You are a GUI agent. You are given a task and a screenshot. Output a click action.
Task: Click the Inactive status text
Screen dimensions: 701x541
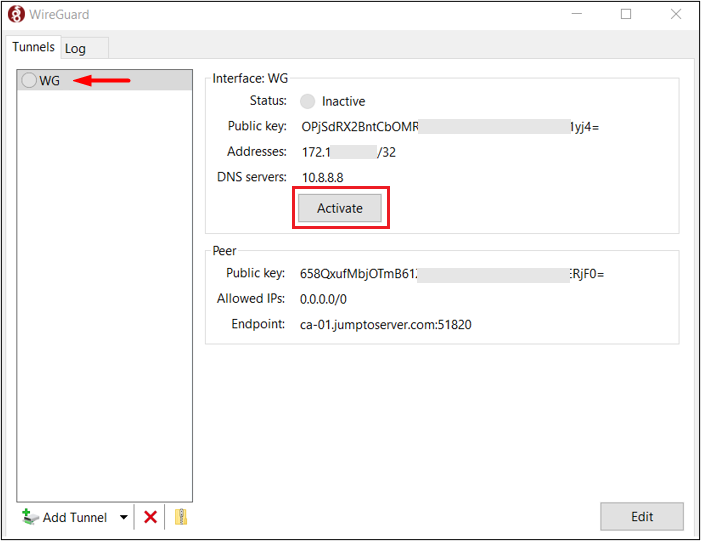click(x=343, y=101)
